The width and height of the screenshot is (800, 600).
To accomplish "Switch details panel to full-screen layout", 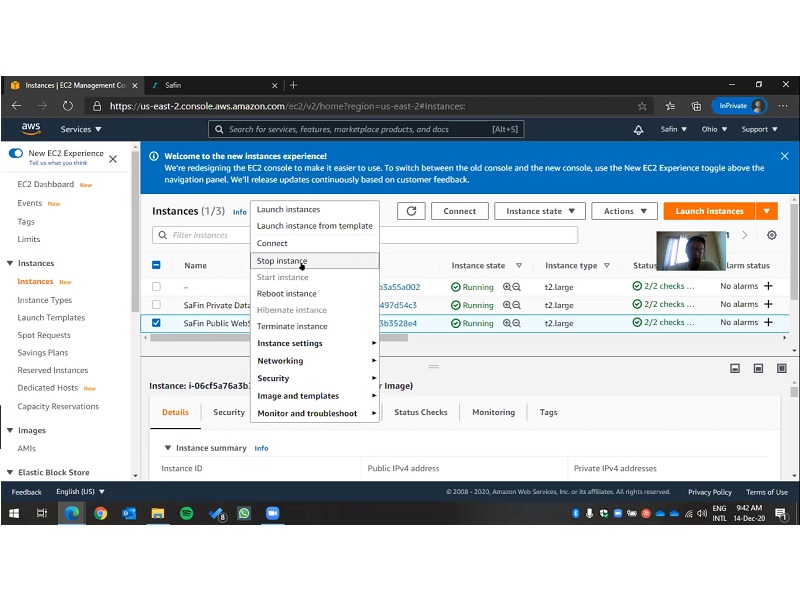I will pyautogui.click(x=782, y=368).
